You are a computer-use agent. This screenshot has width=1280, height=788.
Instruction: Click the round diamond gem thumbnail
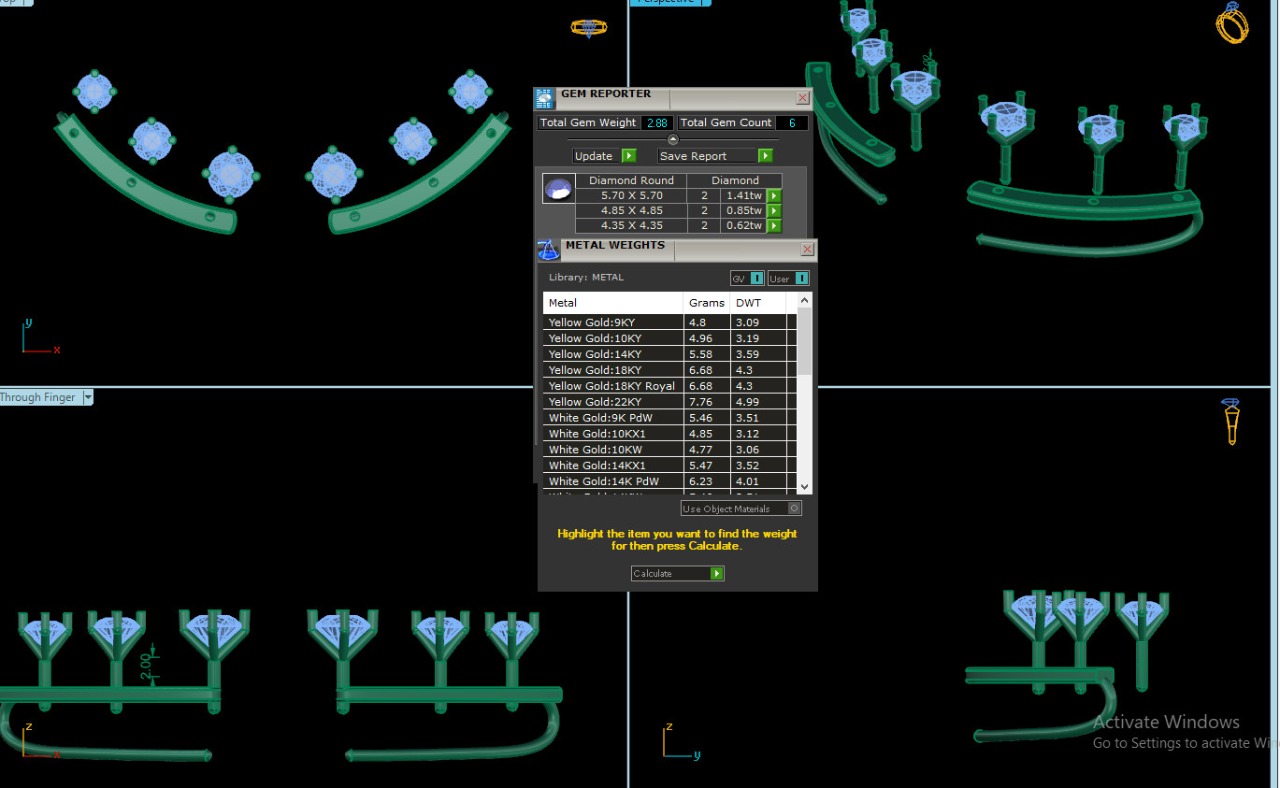558,188
